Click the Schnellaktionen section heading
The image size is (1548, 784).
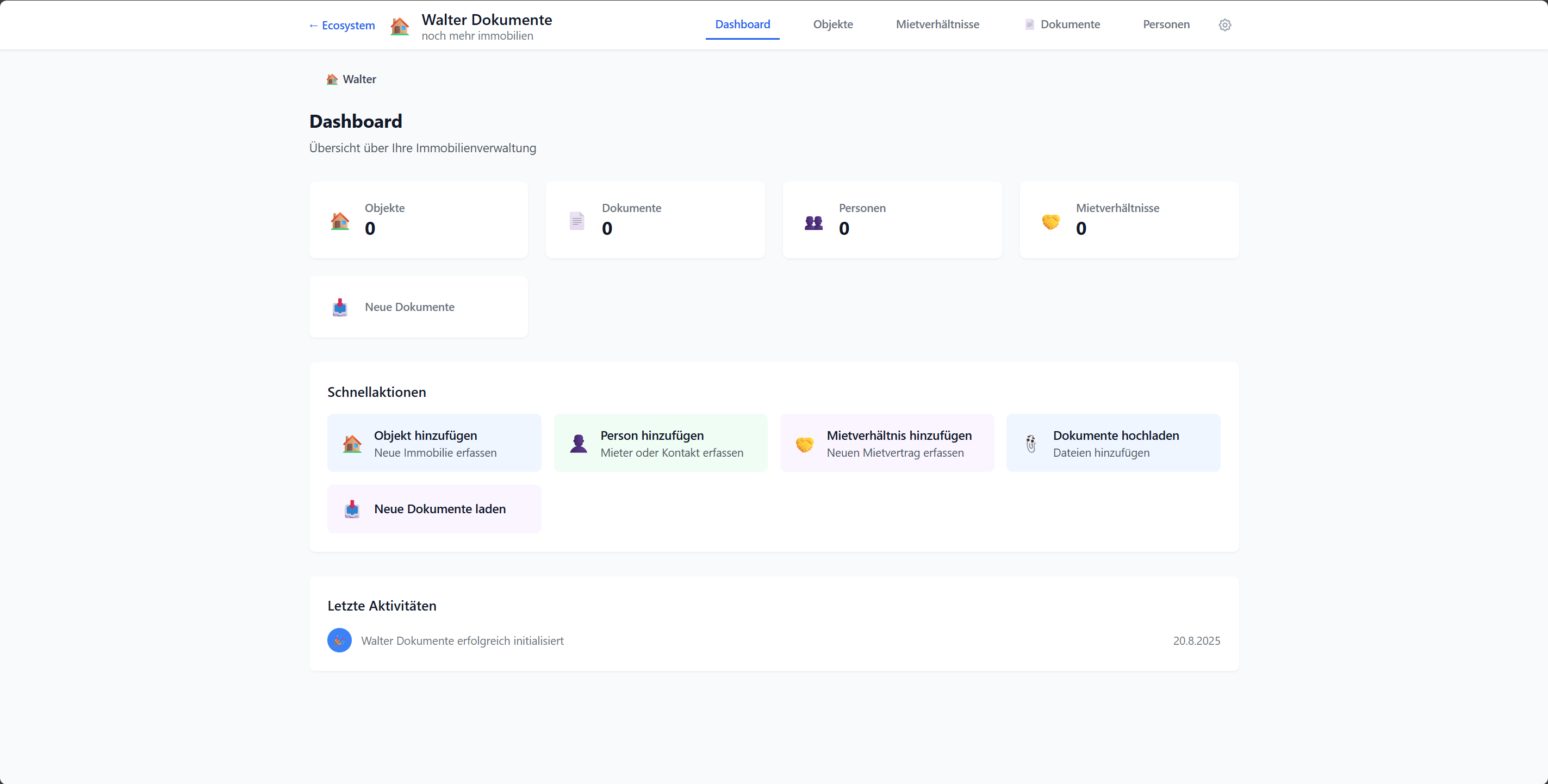[377, 393]
